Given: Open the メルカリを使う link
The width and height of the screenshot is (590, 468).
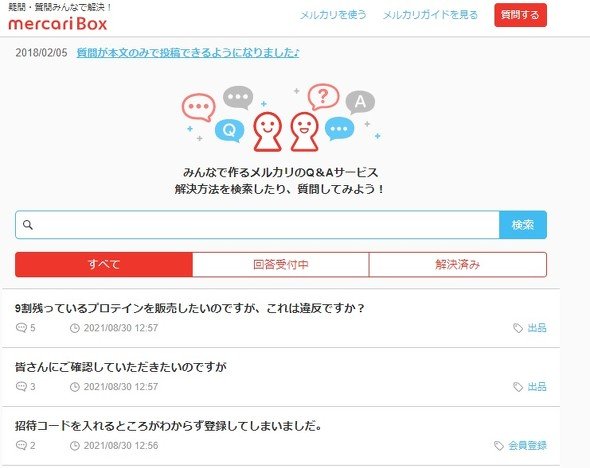Looking at the screenshot, I should (x=333, y=15).
